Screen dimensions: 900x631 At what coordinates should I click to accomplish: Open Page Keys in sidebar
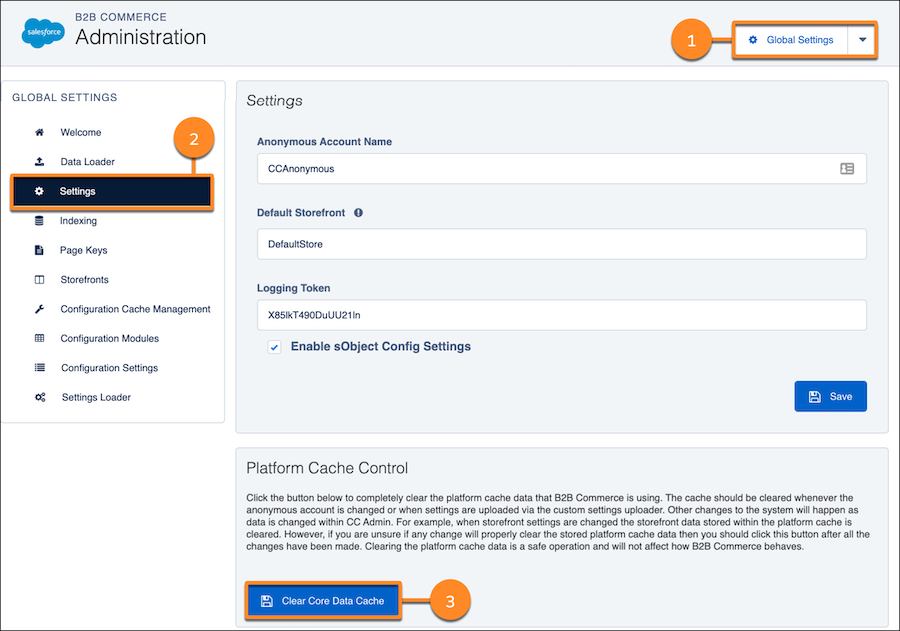tap(83, 250)
